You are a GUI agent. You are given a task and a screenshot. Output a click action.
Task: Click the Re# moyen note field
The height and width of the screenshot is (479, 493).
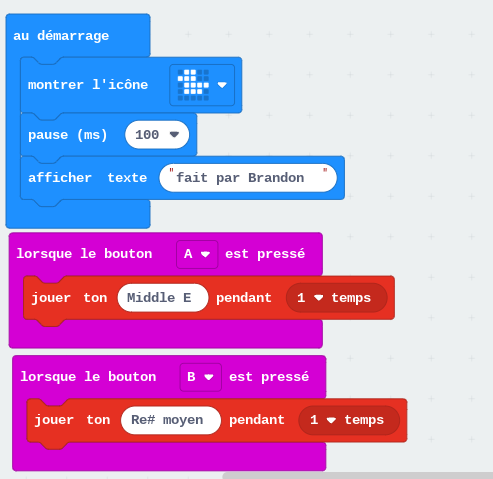(x=171, y=420)
